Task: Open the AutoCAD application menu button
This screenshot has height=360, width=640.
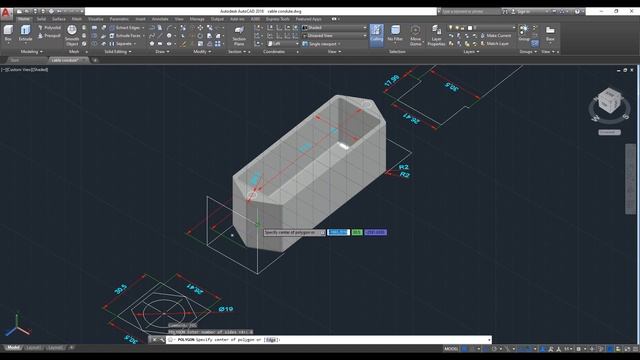Action: [6, 13]
